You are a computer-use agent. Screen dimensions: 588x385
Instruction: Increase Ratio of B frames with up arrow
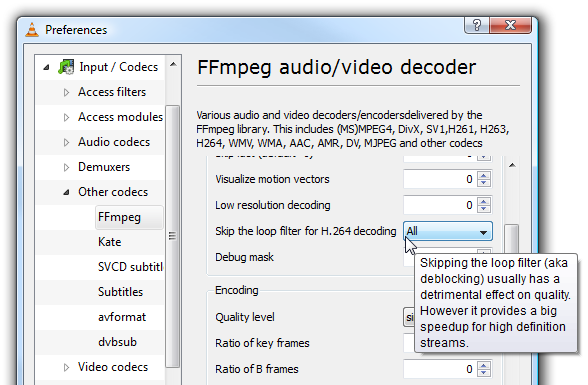[x=484, y=366]
